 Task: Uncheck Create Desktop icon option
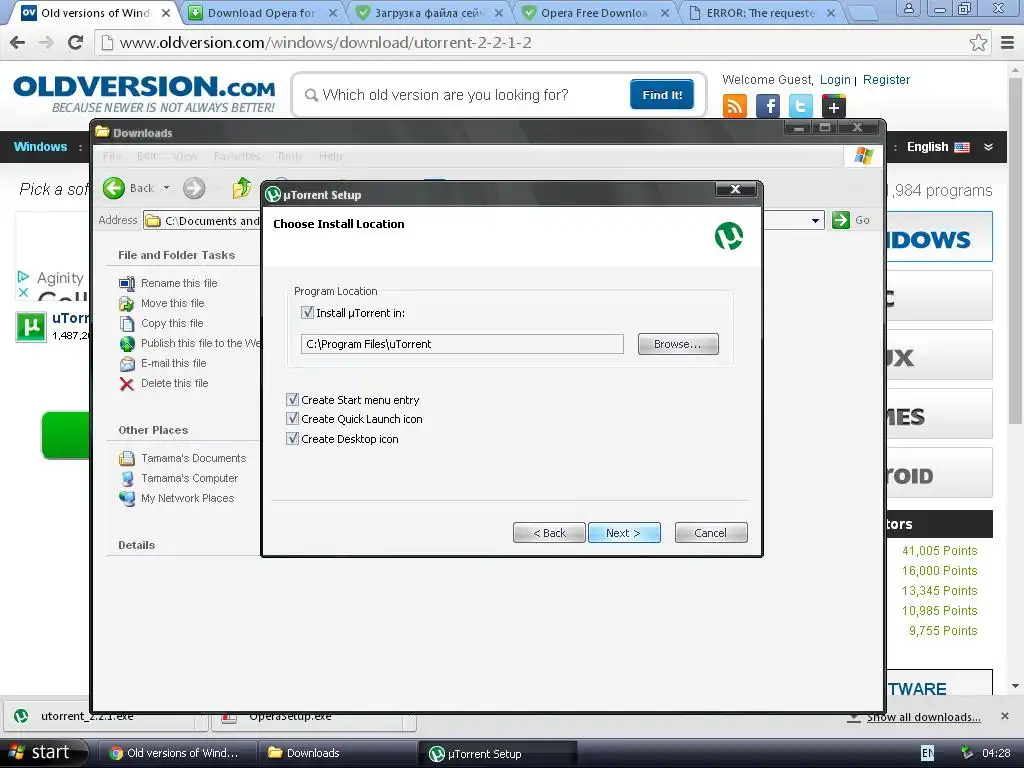(293, 438)
